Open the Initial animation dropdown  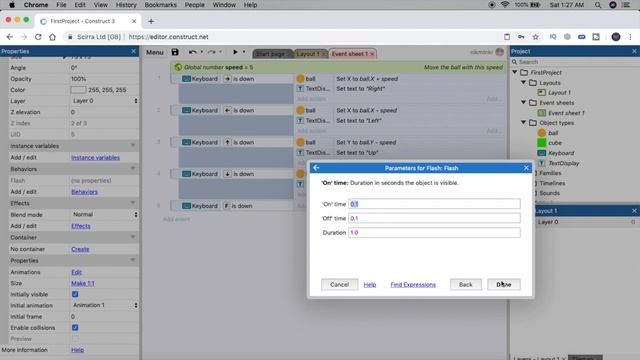pyautogui.click(x=104, y=305)
